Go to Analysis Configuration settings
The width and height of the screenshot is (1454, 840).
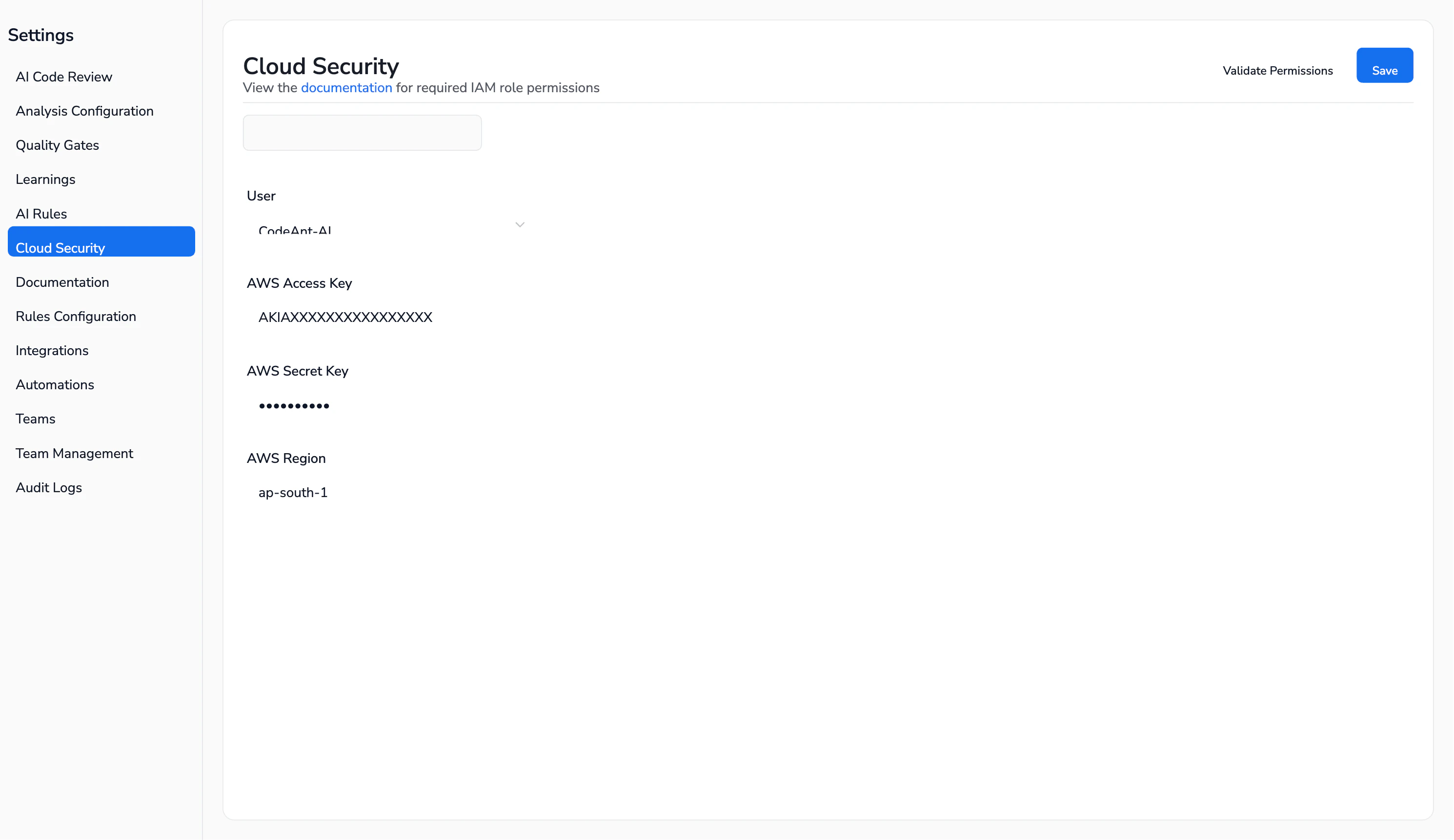84,111
